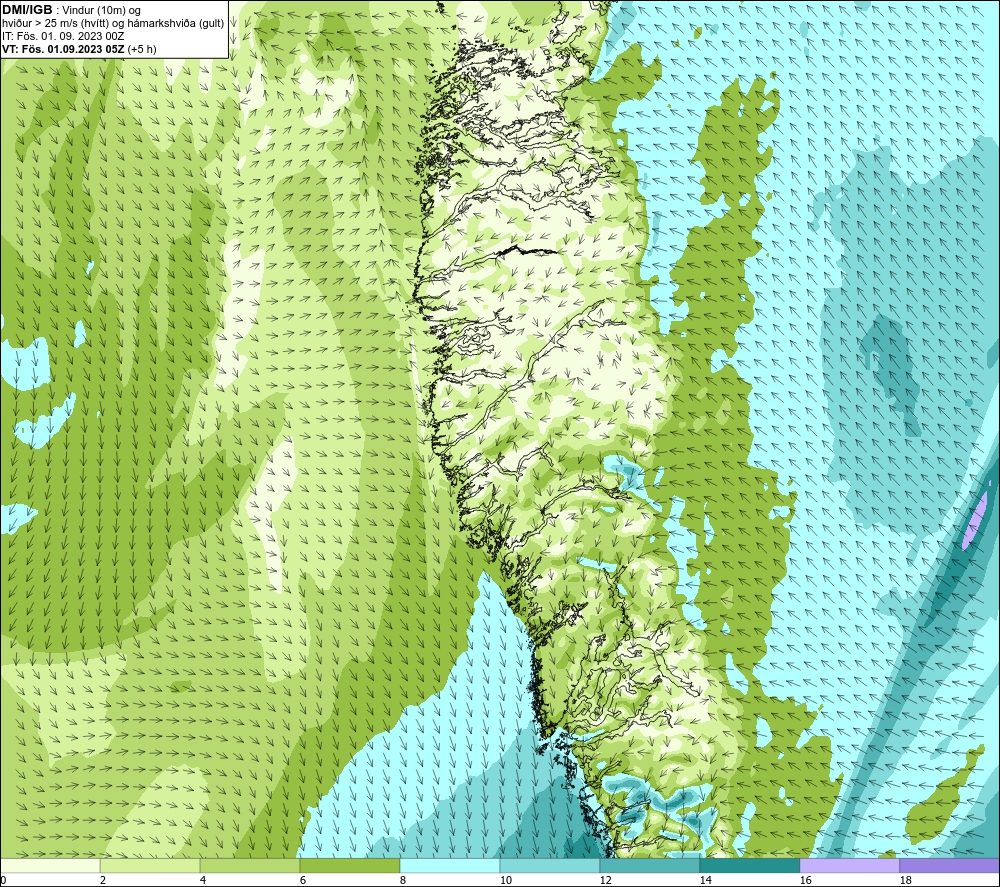Click the 'IT: Fös. 01. 09. 2023 00Z' line
The height and width of the screenshot is (887, 1000).
coord(63,36)
